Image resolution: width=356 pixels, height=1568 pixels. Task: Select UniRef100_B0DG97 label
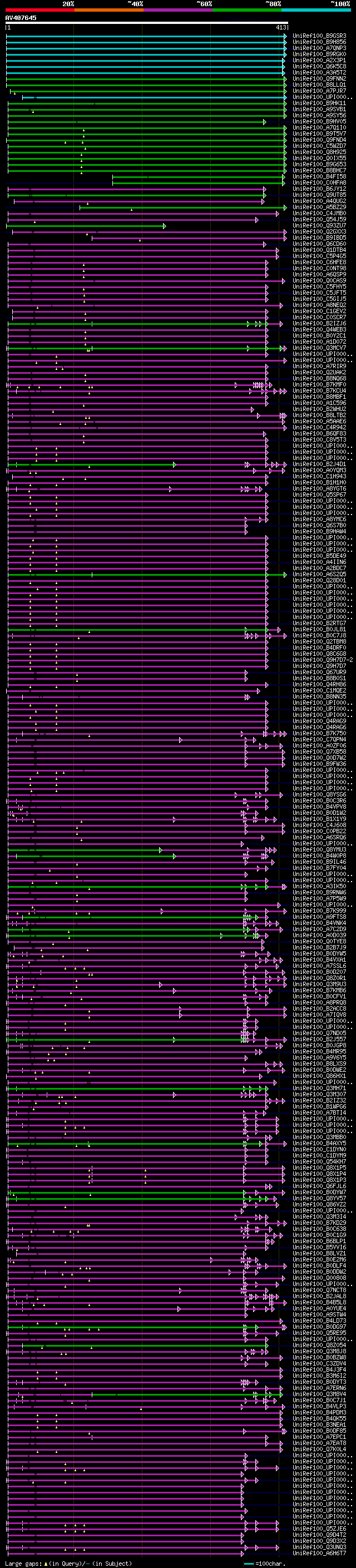(x=319, y=1327)
